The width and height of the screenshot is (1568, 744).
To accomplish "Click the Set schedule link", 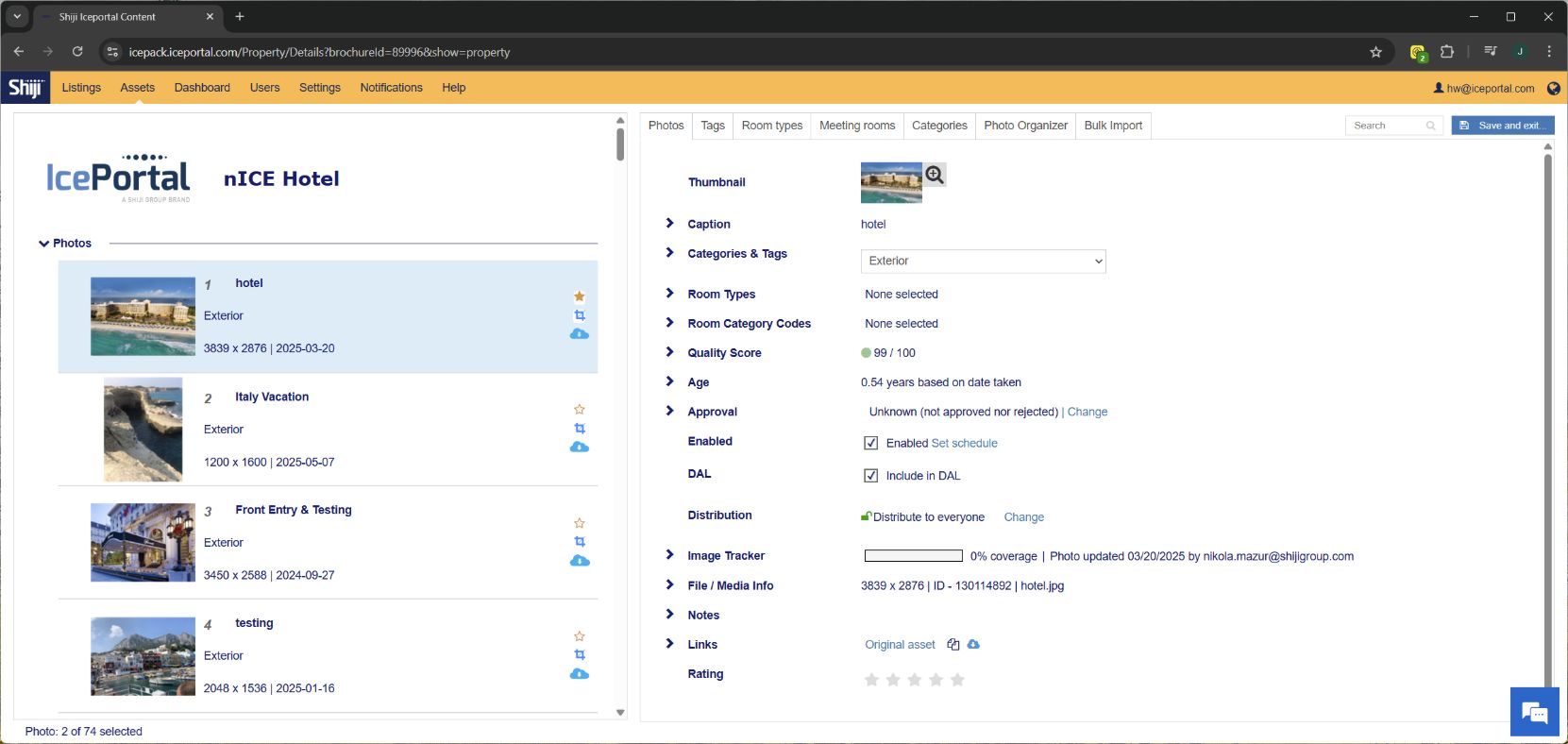I will tap(964, 443).
